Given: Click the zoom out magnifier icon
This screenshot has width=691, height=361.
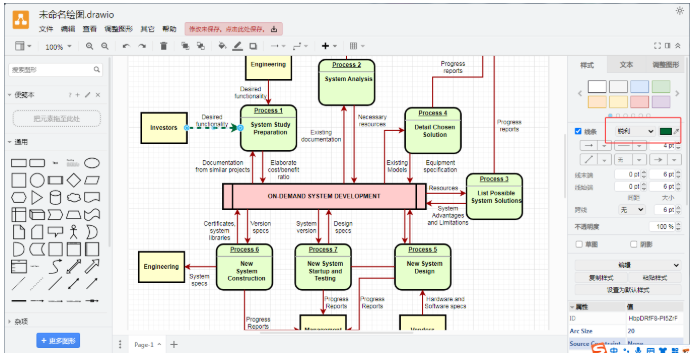Looking at the screenshot, I should tap(105, 46).
